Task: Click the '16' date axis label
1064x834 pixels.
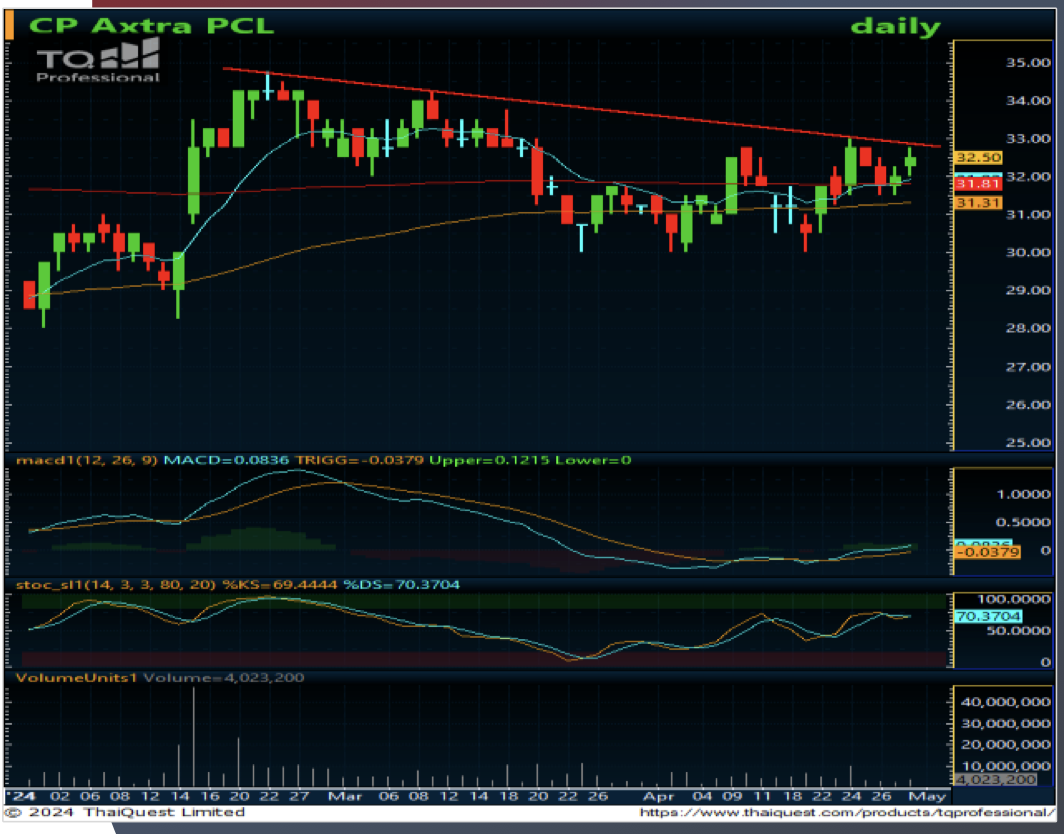Action: click(x=210, y=796)
